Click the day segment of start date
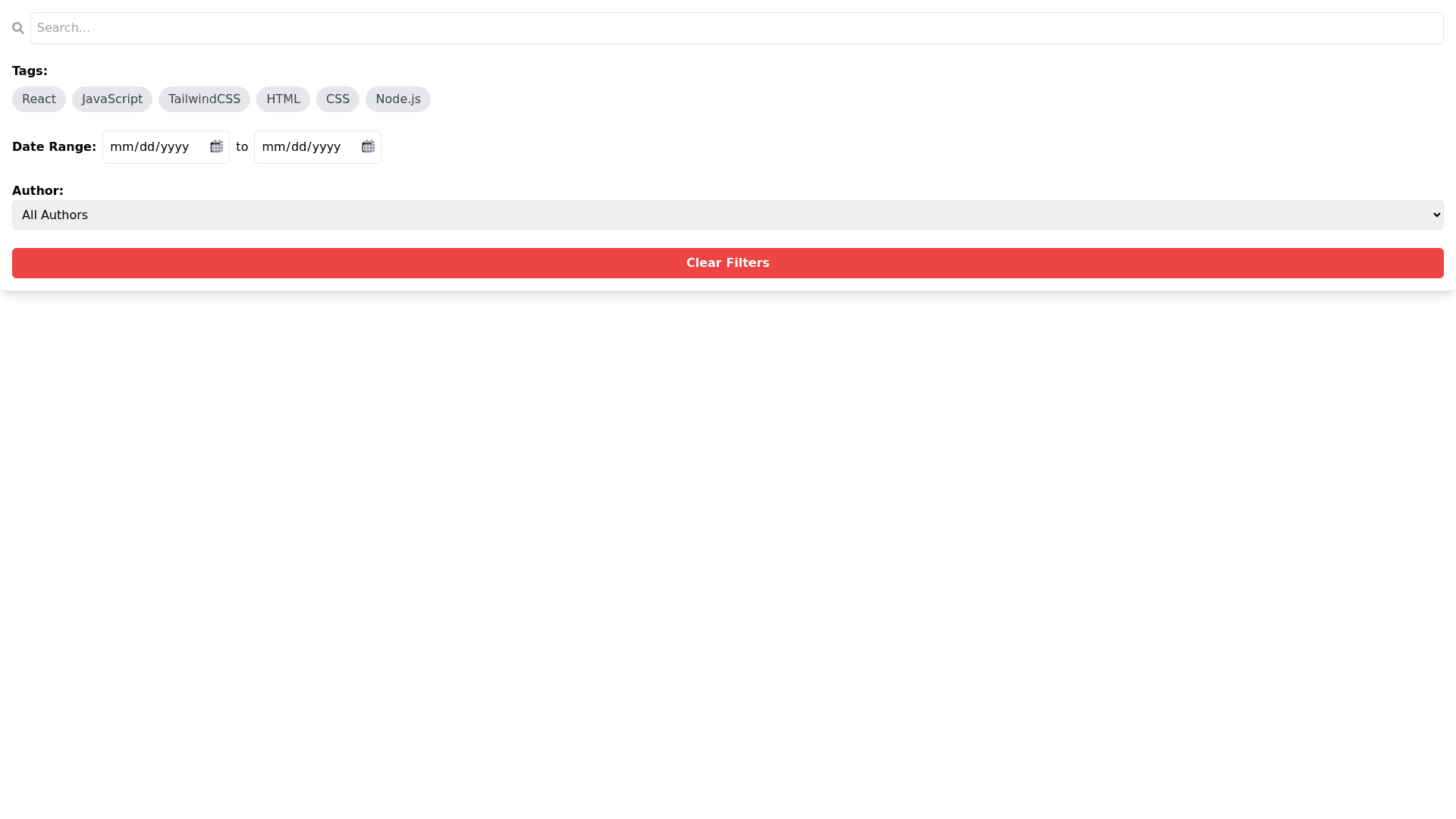The image size is (1456, 819). (x=147, y=147)
